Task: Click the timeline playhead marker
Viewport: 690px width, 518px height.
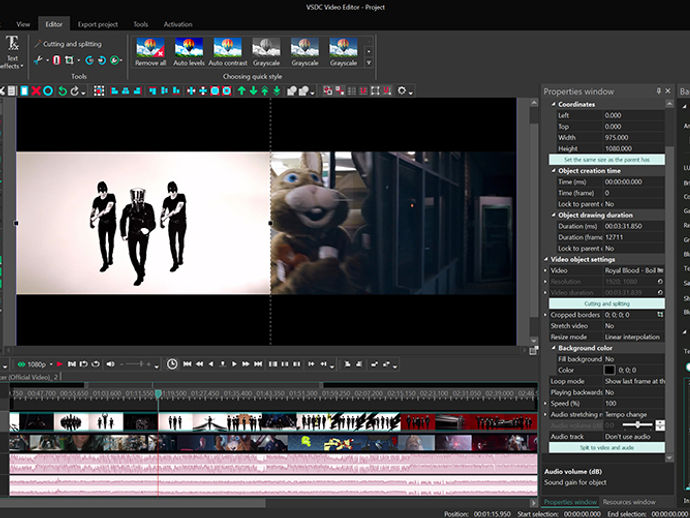Action: [x=158, y=394]
